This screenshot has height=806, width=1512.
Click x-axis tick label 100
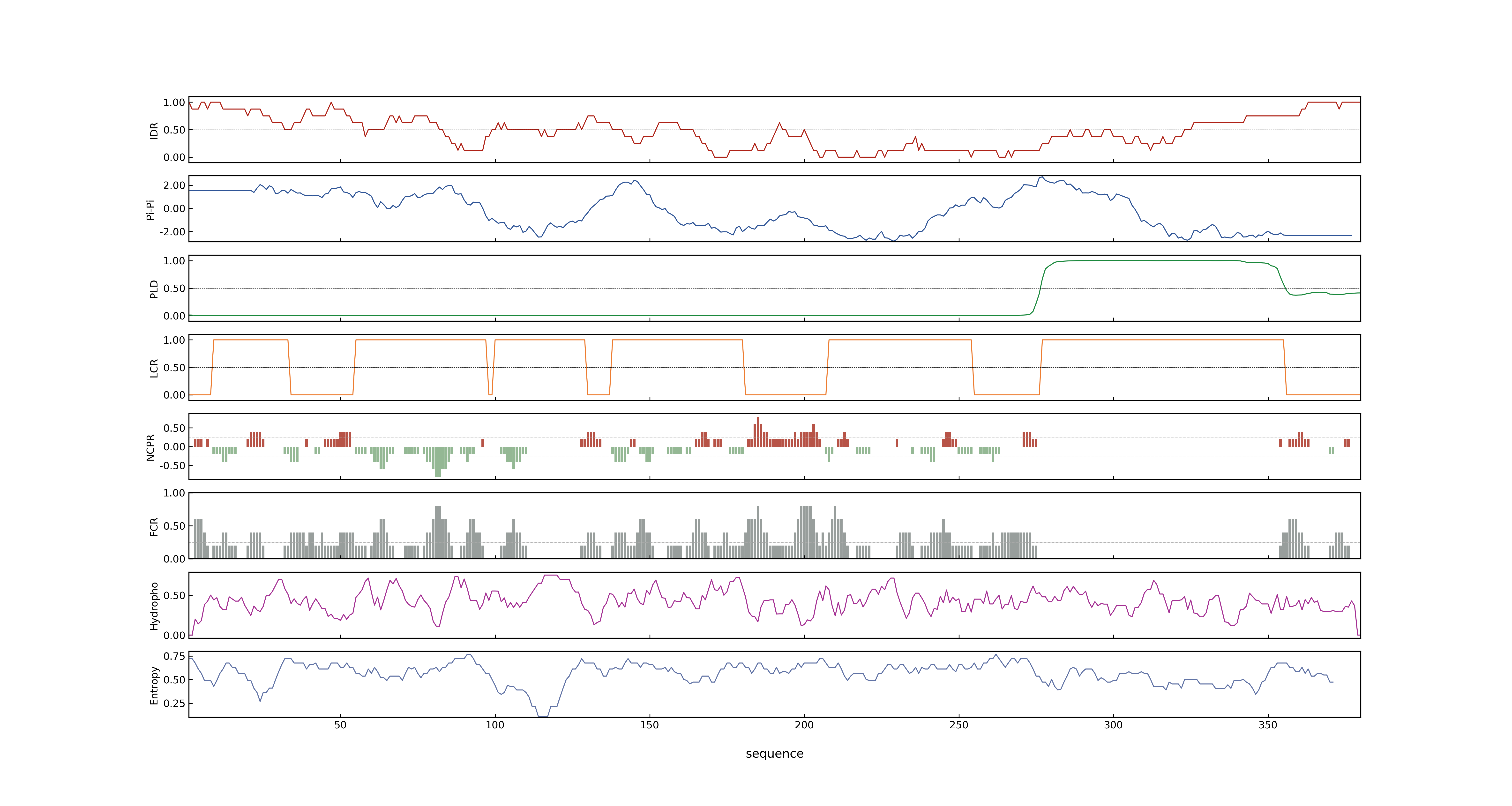(x=495, y=725)
